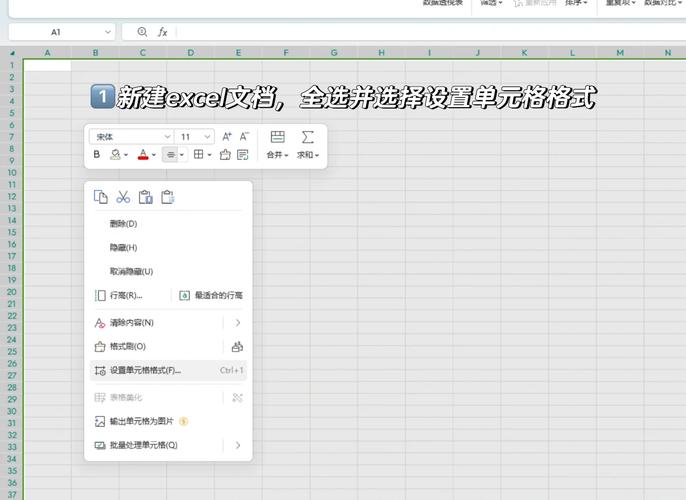This screenshot has height=500, width=686.
Task: Expand the 清除内容(N) submenu arrow
Action: pos(238,323)
